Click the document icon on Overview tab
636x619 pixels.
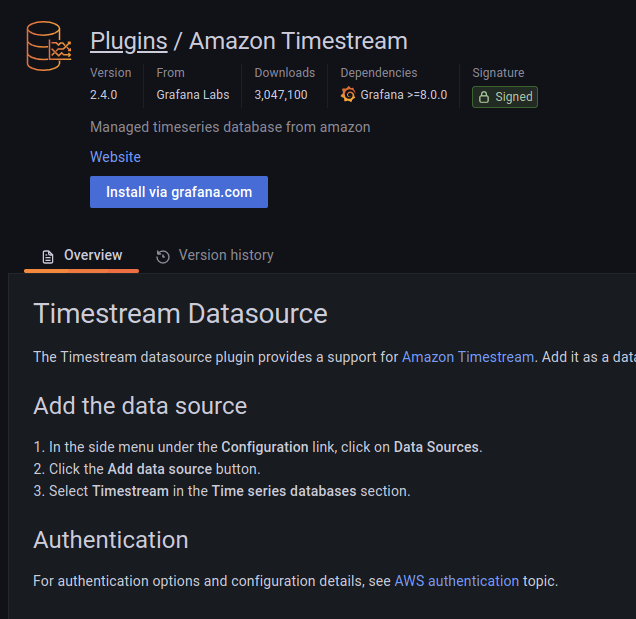[x=48, y=256]
